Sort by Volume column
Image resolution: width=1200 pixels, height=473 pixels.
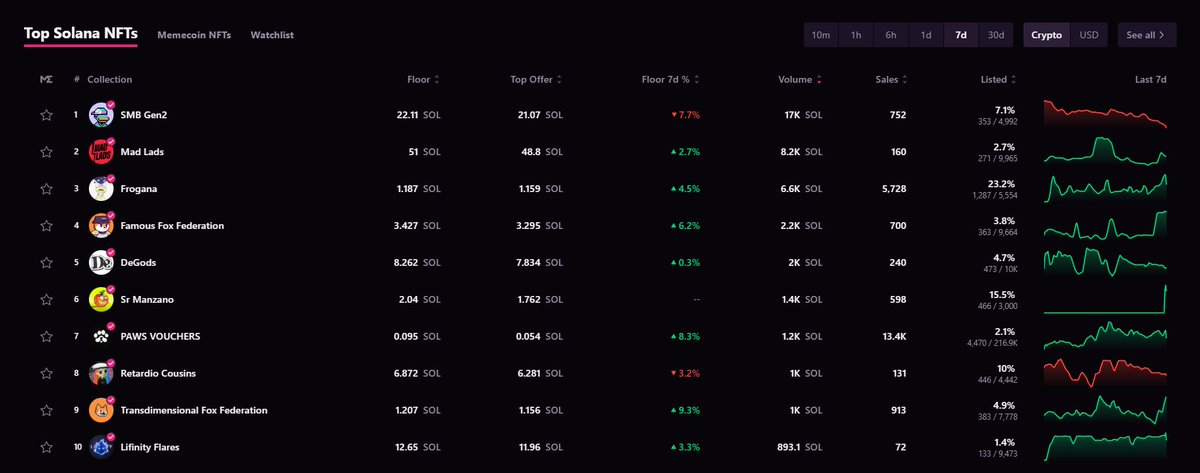click(801, 79)
